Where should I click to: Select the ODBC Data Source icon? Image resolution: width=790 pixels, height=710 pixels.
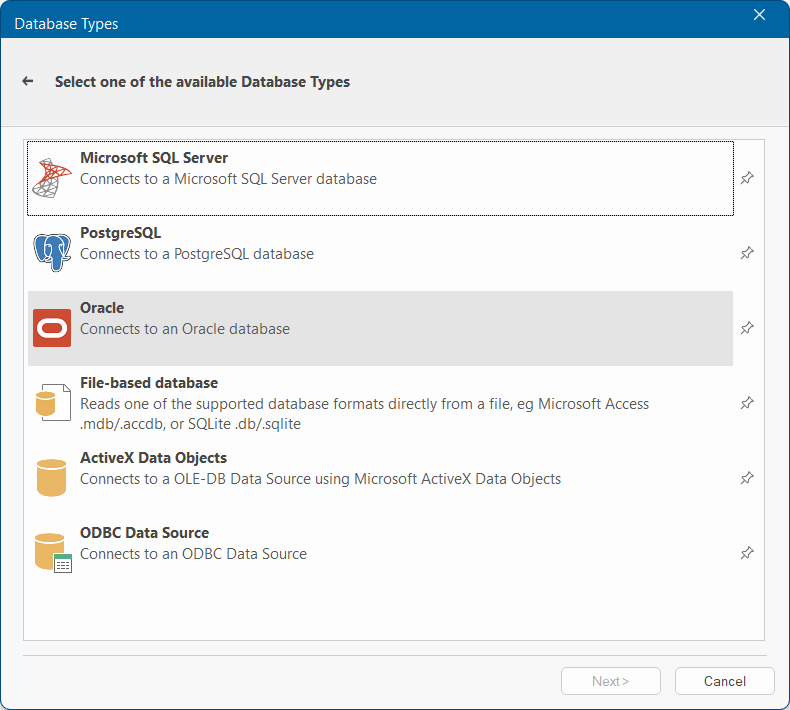(x=53, y=553)
